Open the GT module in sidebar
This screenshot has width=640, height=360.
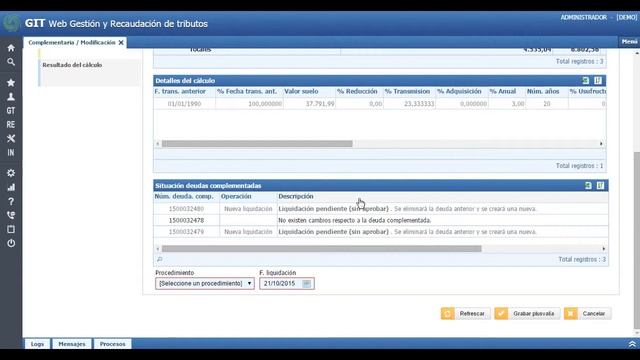[x=11, y=111]
